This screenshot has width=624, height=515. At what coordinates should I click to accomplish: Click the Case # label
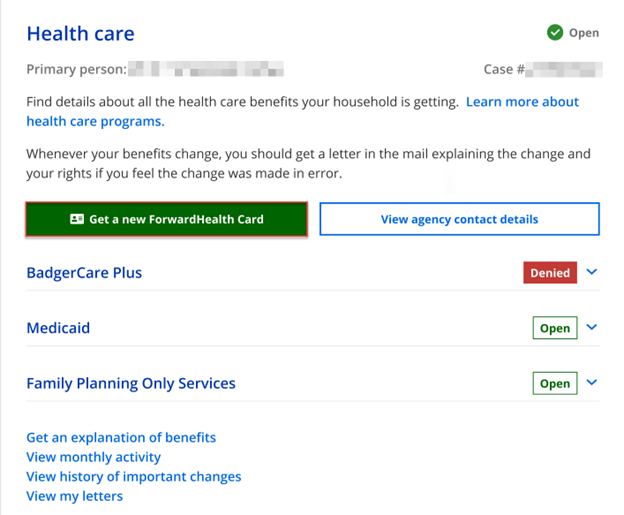(503, 70)
